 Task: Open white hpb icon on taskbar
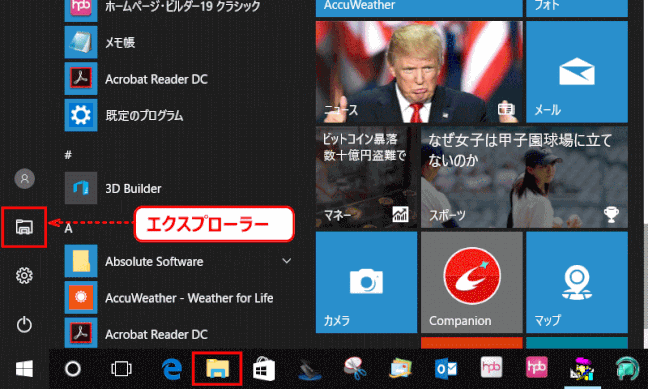point(491,367)
